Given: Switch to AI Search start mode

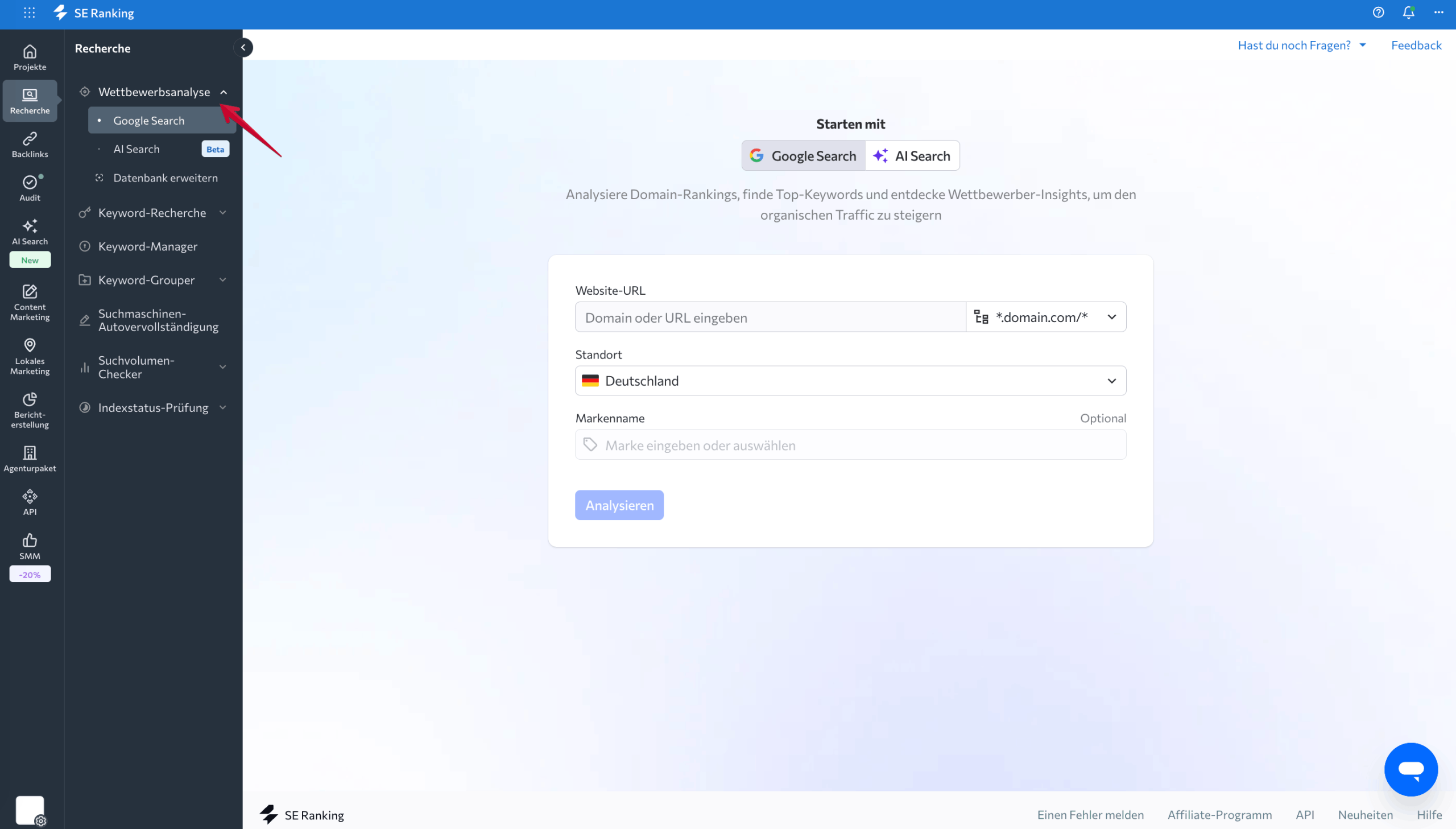Looking at the screenshot, I should (x=912, y=155).
